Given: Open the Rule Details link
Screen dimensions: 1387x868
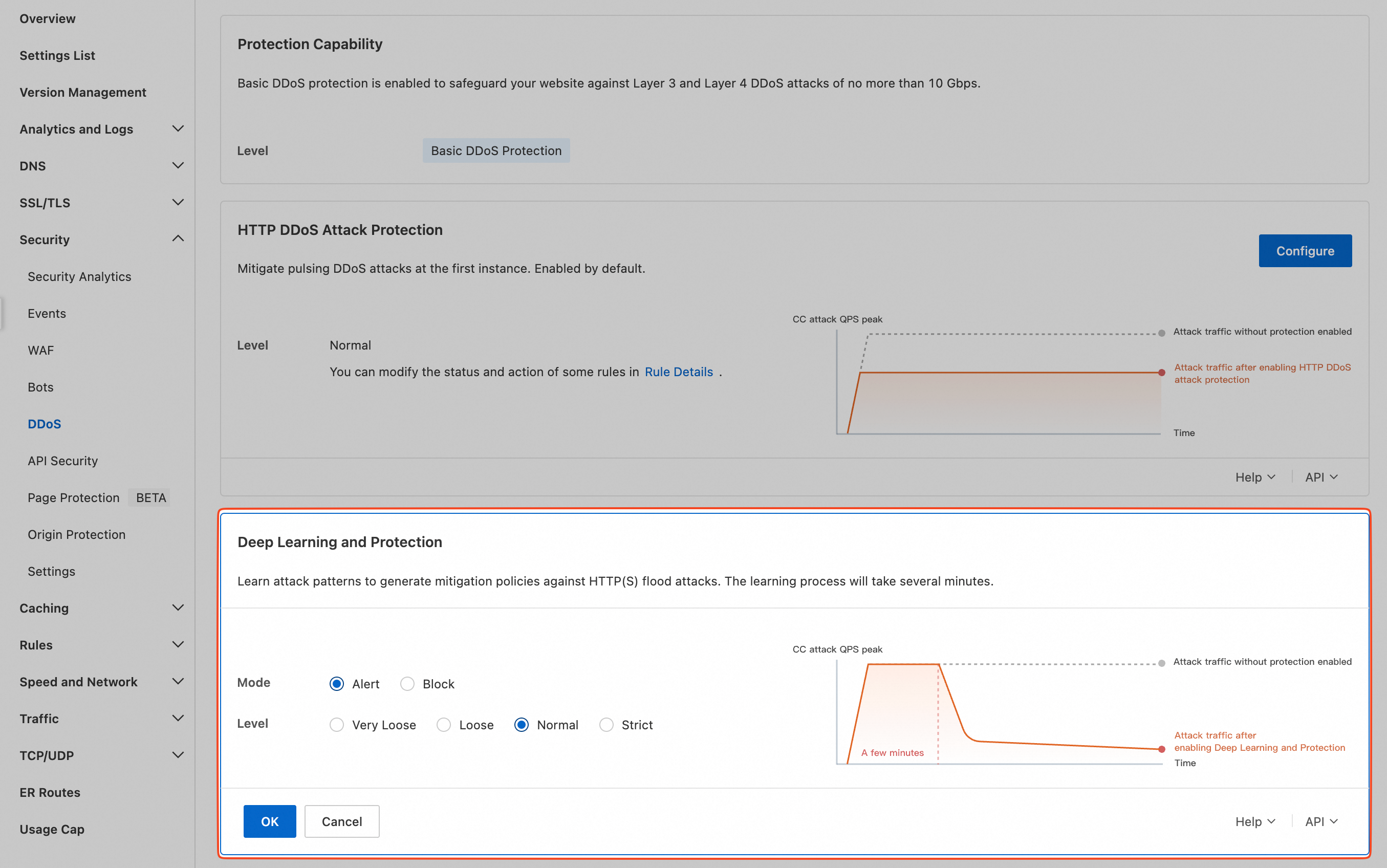Looking at the screenshot, I should 679,372.
